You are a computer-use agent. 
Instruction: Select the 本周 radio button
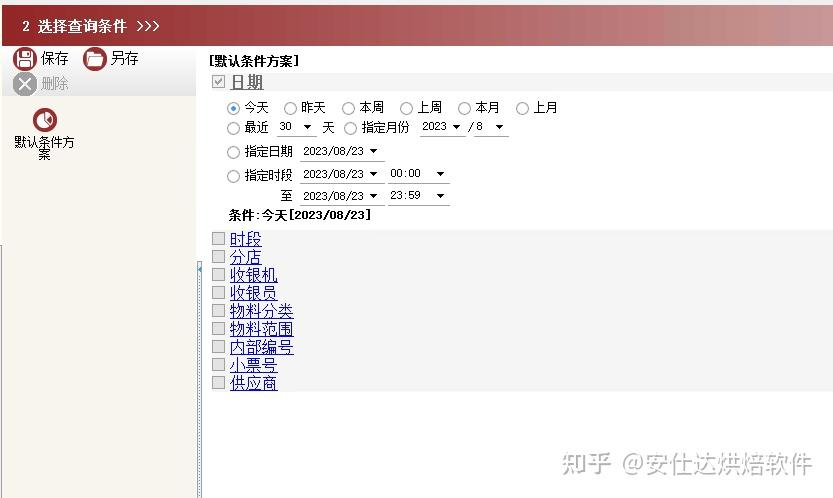click(x=348, y=108)
